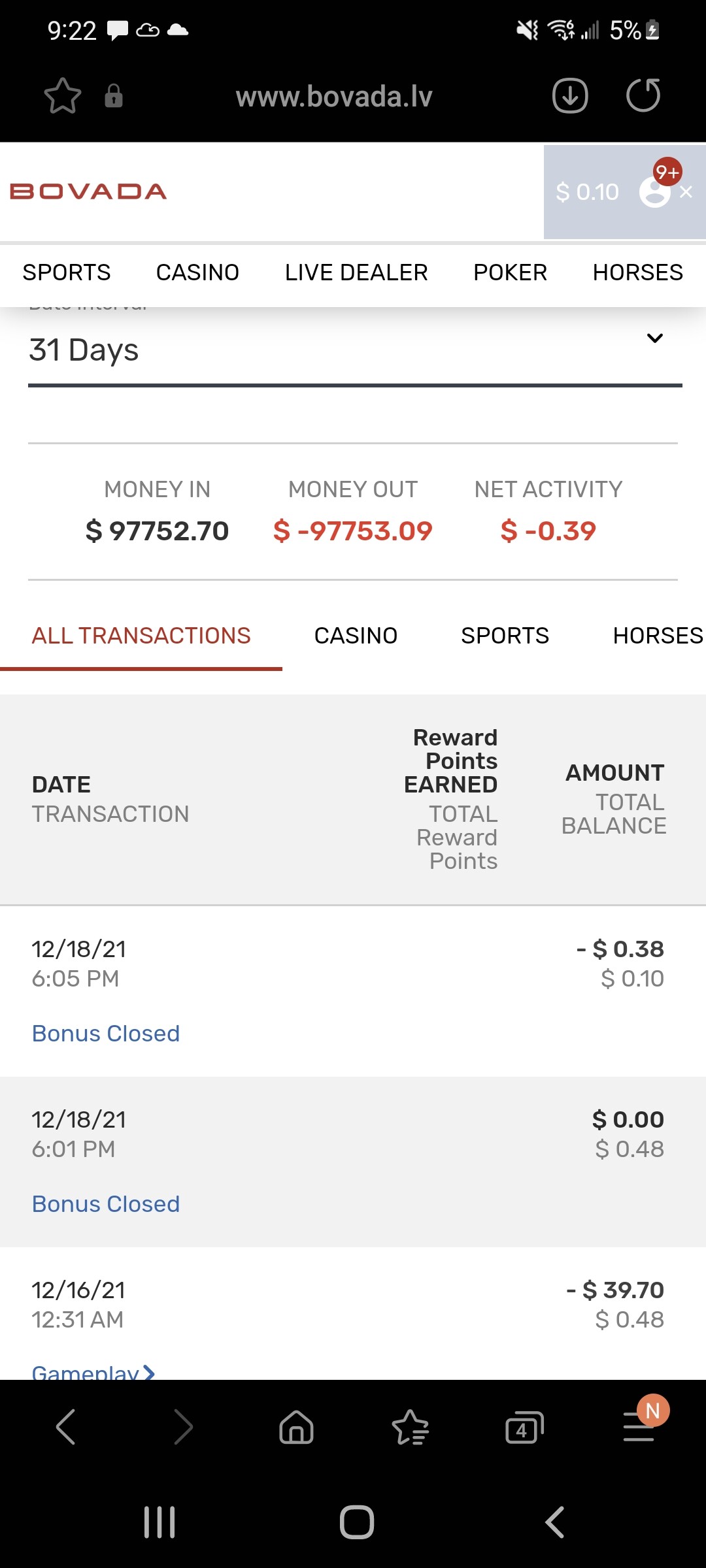Select the All Transactions tab
The image size is (706, 1568).
tap(141, 636)
